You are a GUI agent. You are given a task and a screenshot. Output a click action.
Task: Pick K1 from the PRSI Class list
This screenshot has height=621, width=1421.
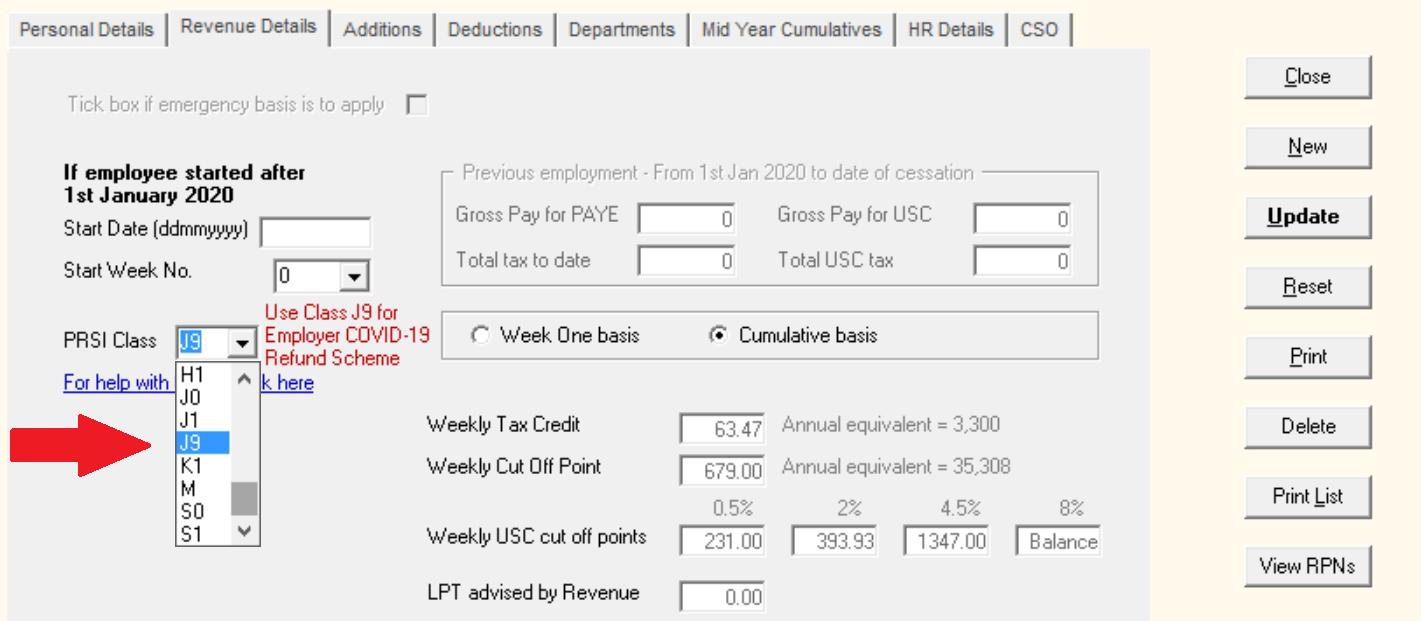(x=203, y=466)
